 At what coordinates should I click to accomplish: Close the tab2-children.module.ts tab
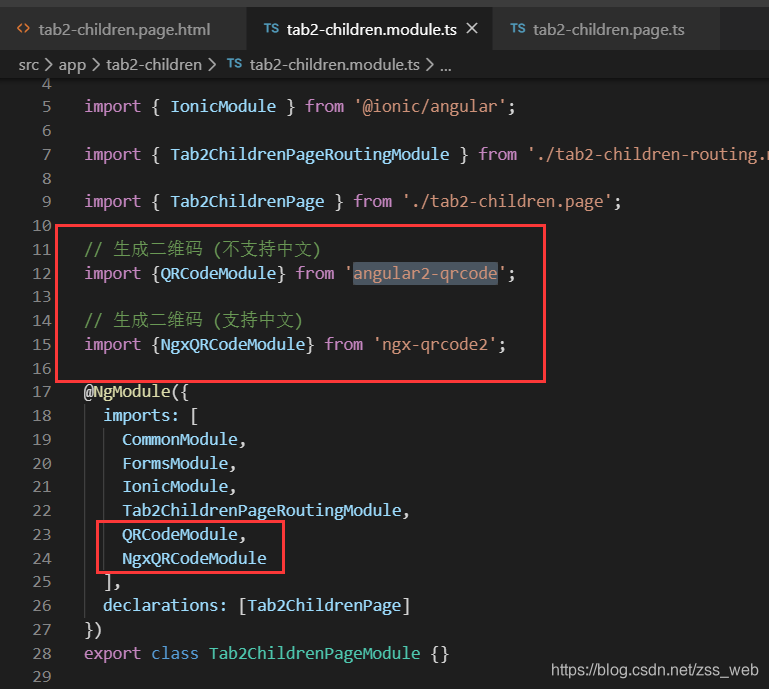click(472, 28)
